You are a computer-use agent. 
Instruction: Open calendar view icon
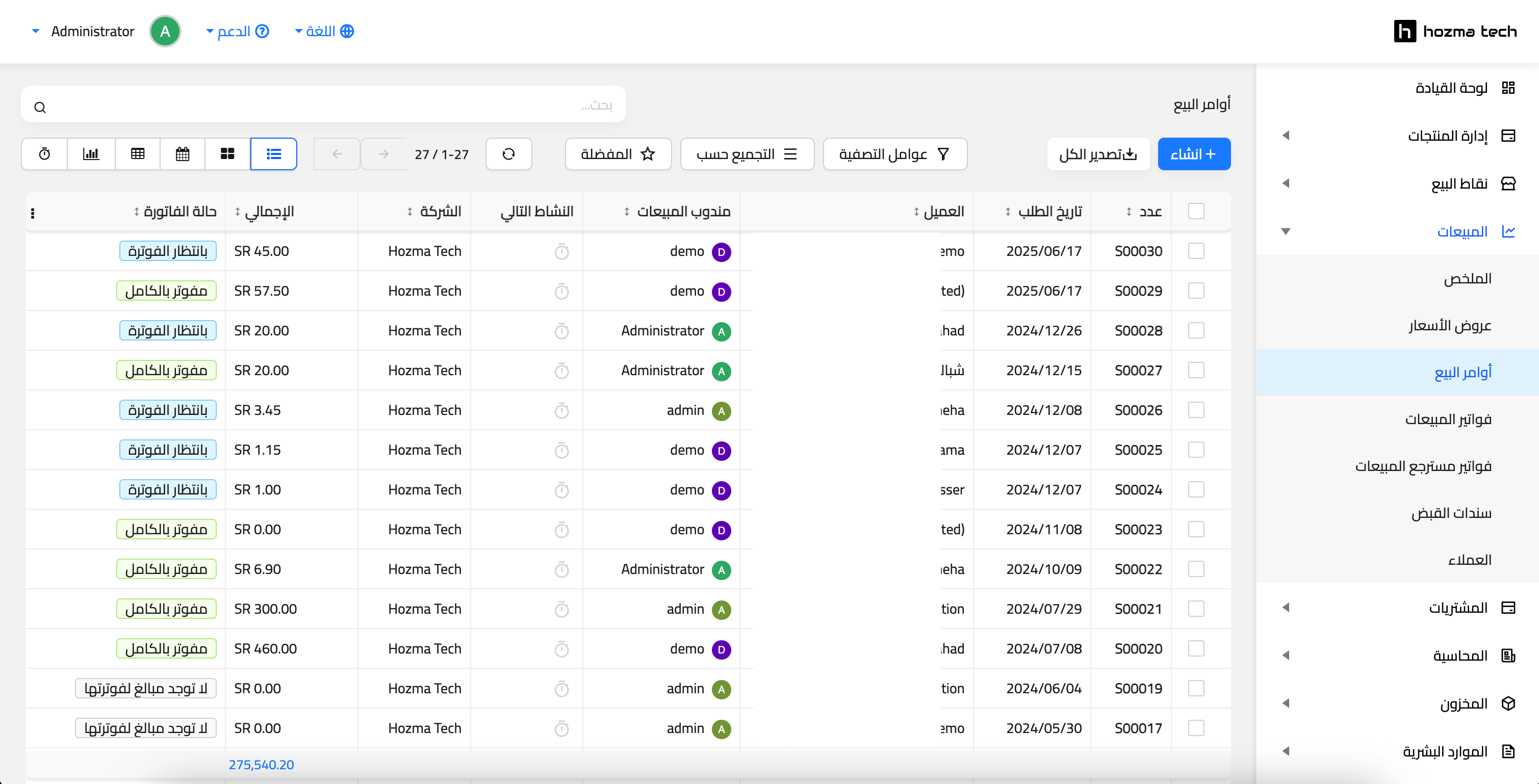[x=182, y=154]
